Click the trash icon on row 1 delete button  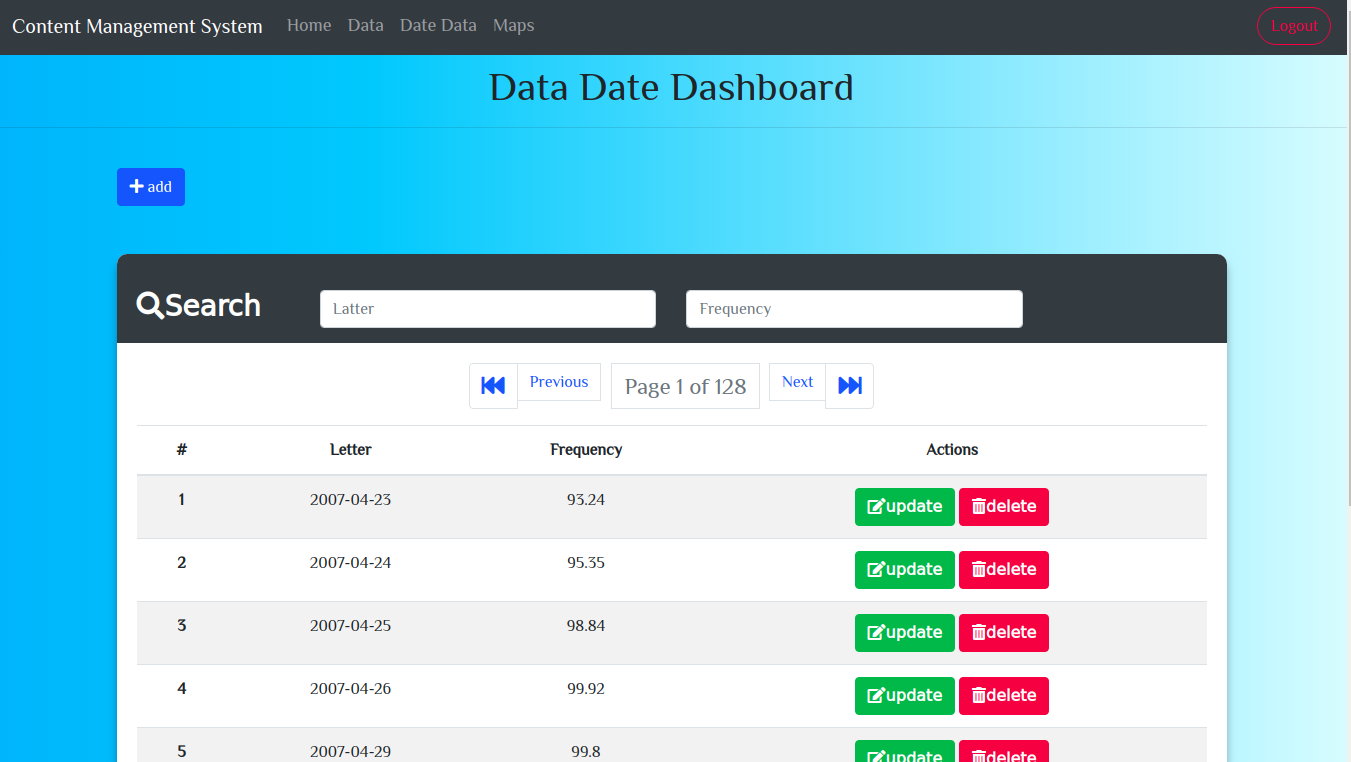pyautogui.click(x=981, y=506)
